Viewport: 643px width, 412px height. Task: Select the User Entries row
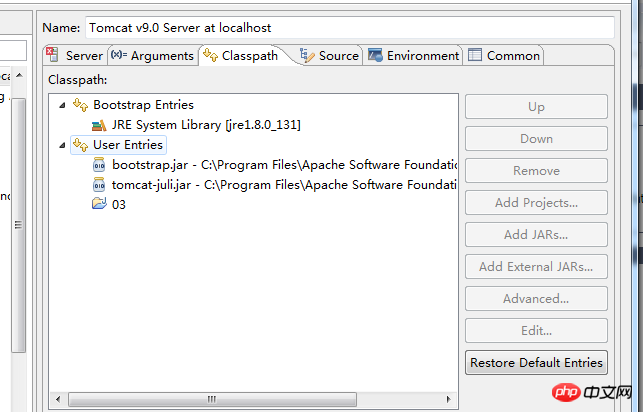119,145
